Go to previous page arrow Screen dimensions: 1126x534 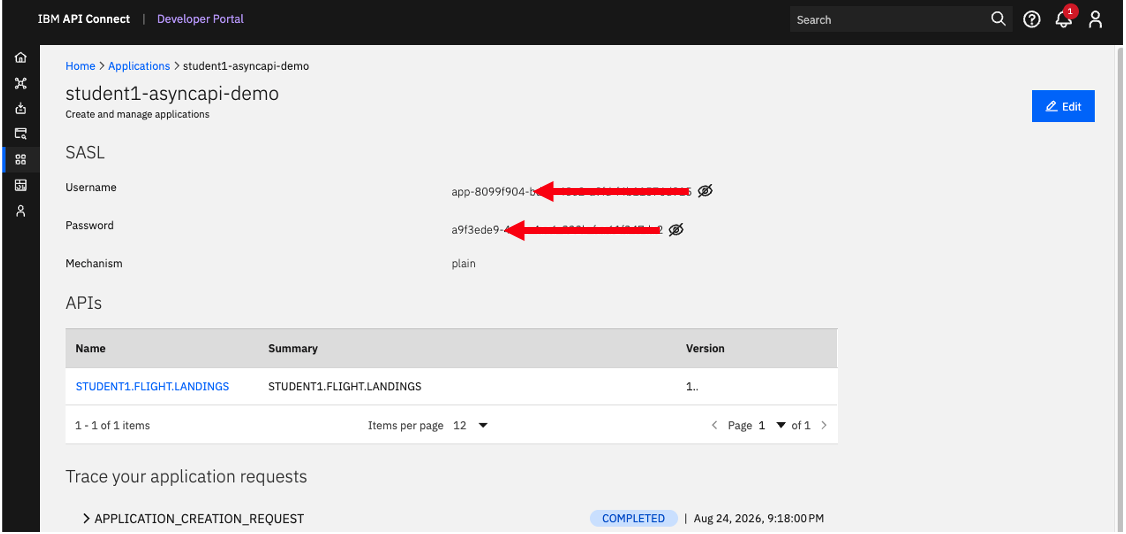(x=715, y=426)
